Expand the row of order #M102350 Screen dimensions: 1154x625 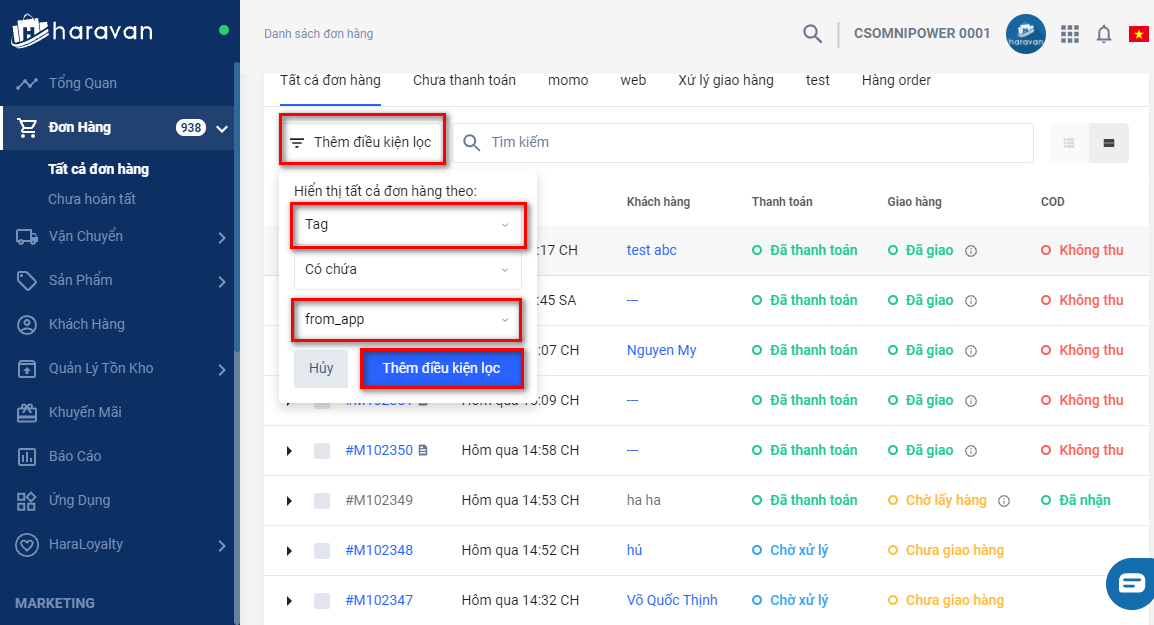pos(289,450)
